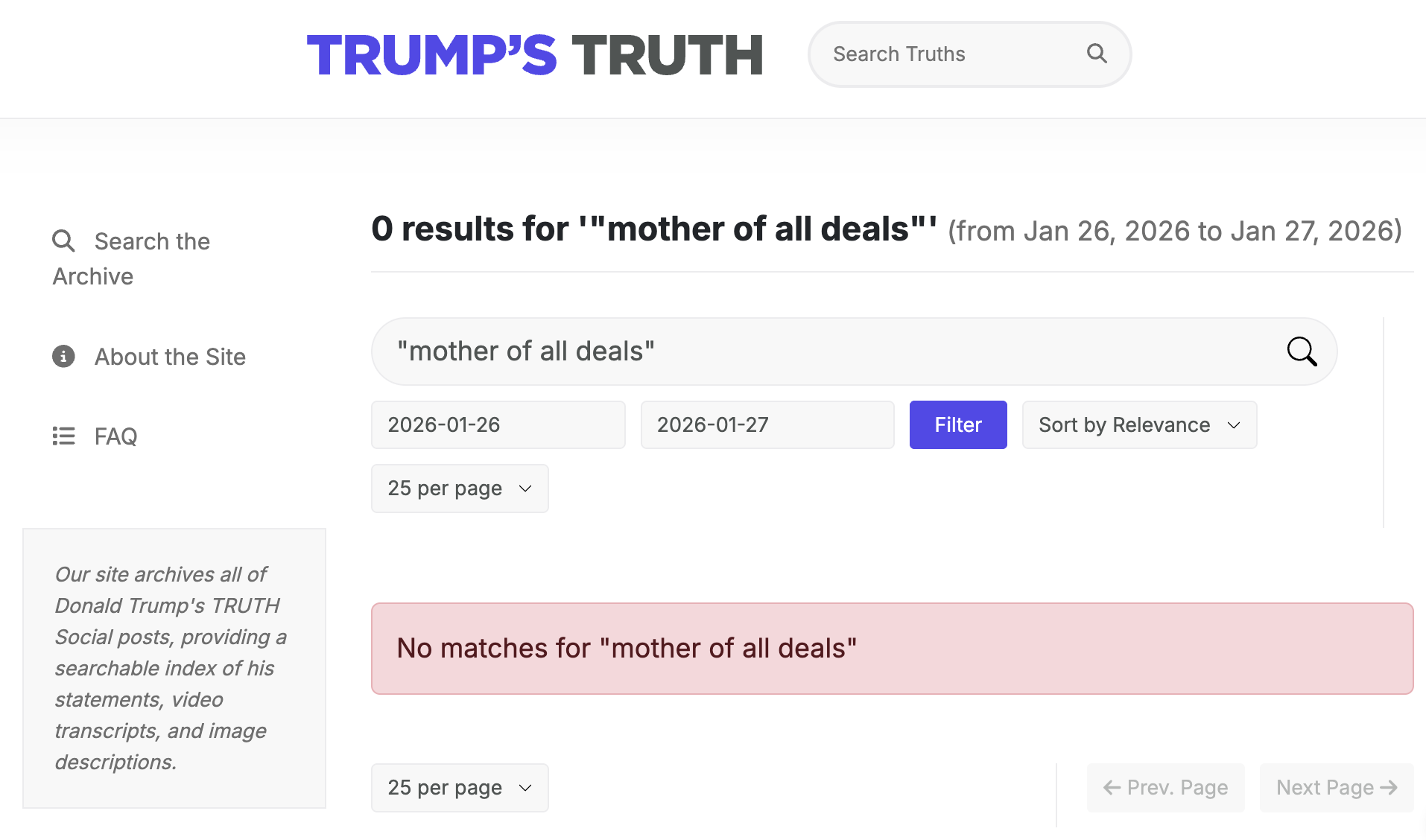Open the top 25 per page dropdown
This screenshot has width=1426, height=840.
point(460,489)
